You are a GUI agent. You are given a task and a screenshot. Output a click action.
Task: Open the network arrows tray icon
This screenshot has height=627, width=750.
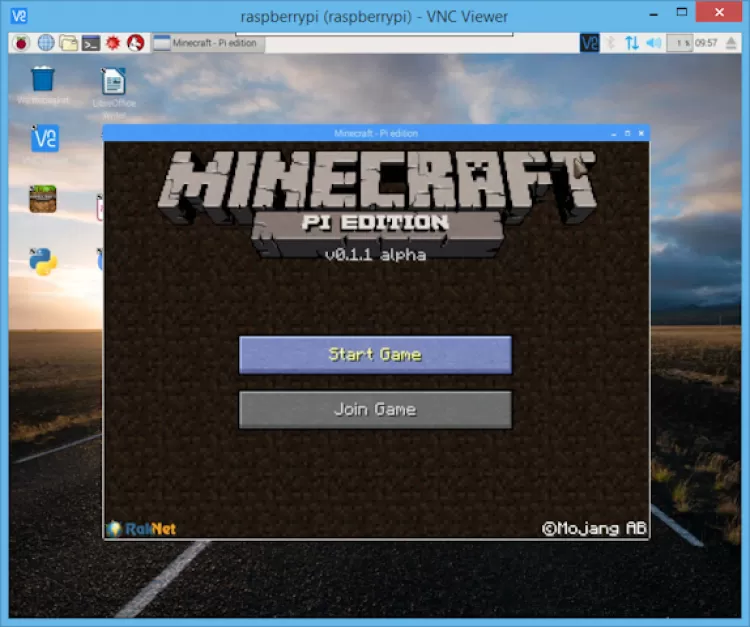tap(632, 43)
